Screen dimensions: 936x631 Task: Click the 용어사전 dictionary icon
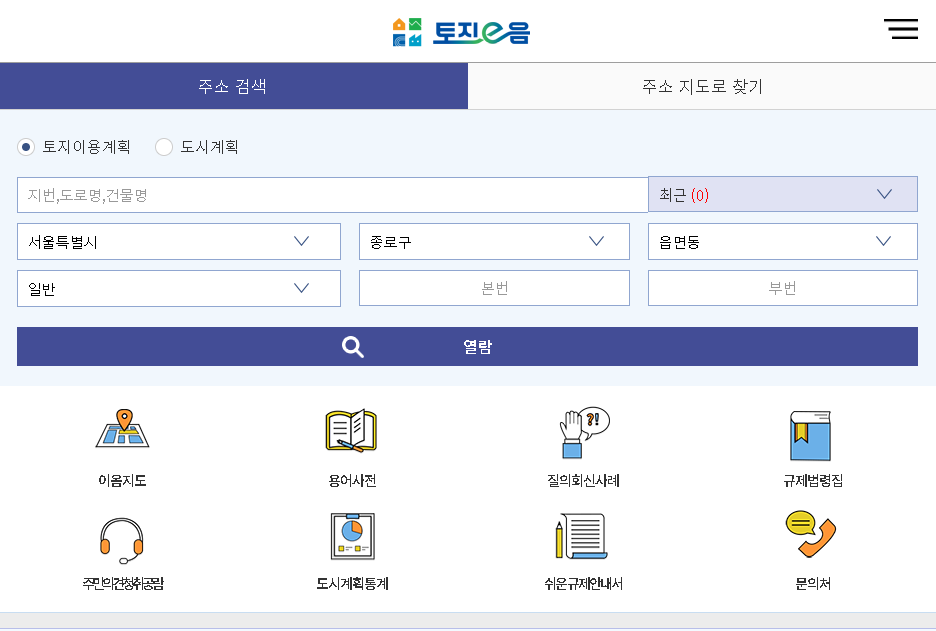pyautogui.click(x=351, y=430)
